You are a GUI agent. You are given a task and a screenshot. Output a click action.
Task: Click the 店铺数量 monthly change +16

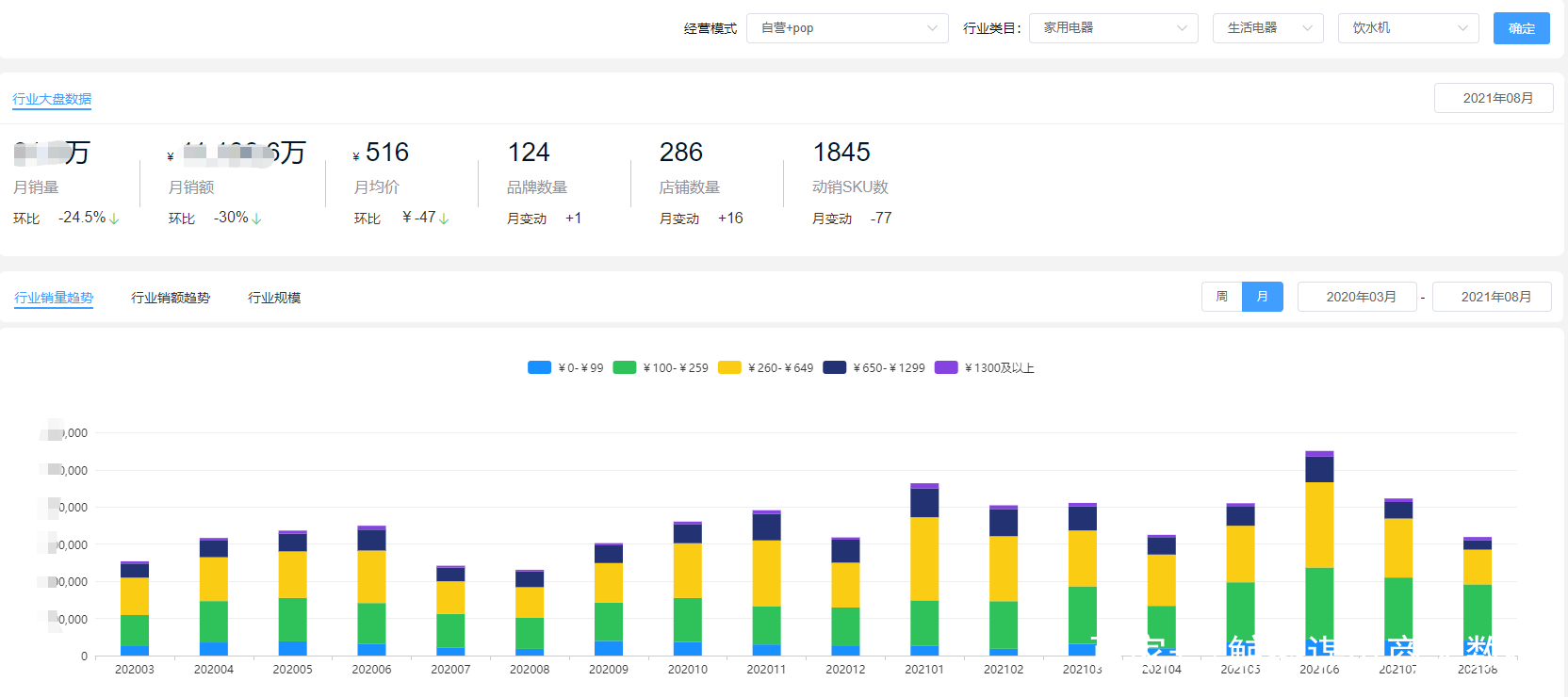coord(730,219)
